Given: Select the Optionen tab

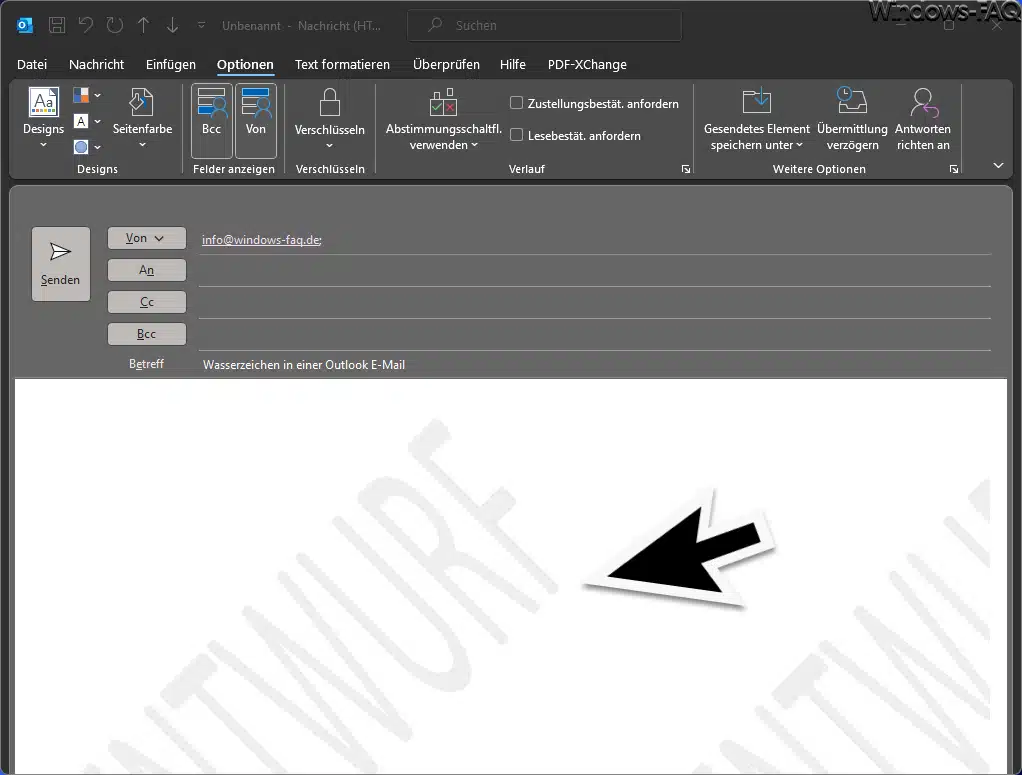Looking at the screenshot, I should (x=245, y=65).
